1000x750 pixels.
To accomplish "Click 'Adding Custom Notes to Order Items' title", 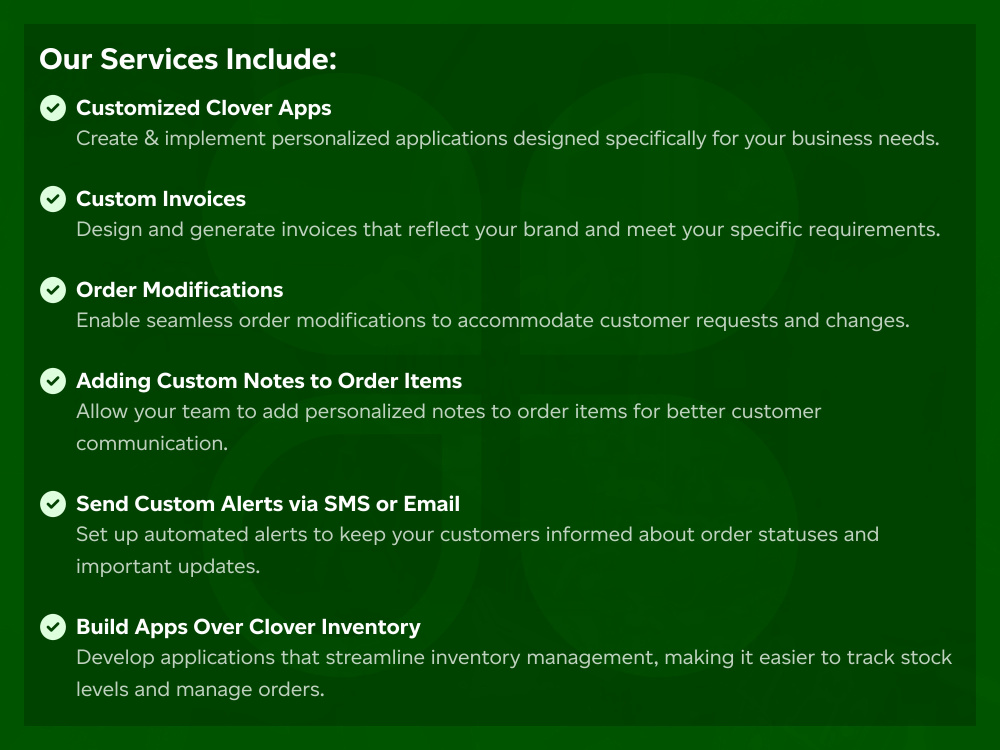I will 268,381.
